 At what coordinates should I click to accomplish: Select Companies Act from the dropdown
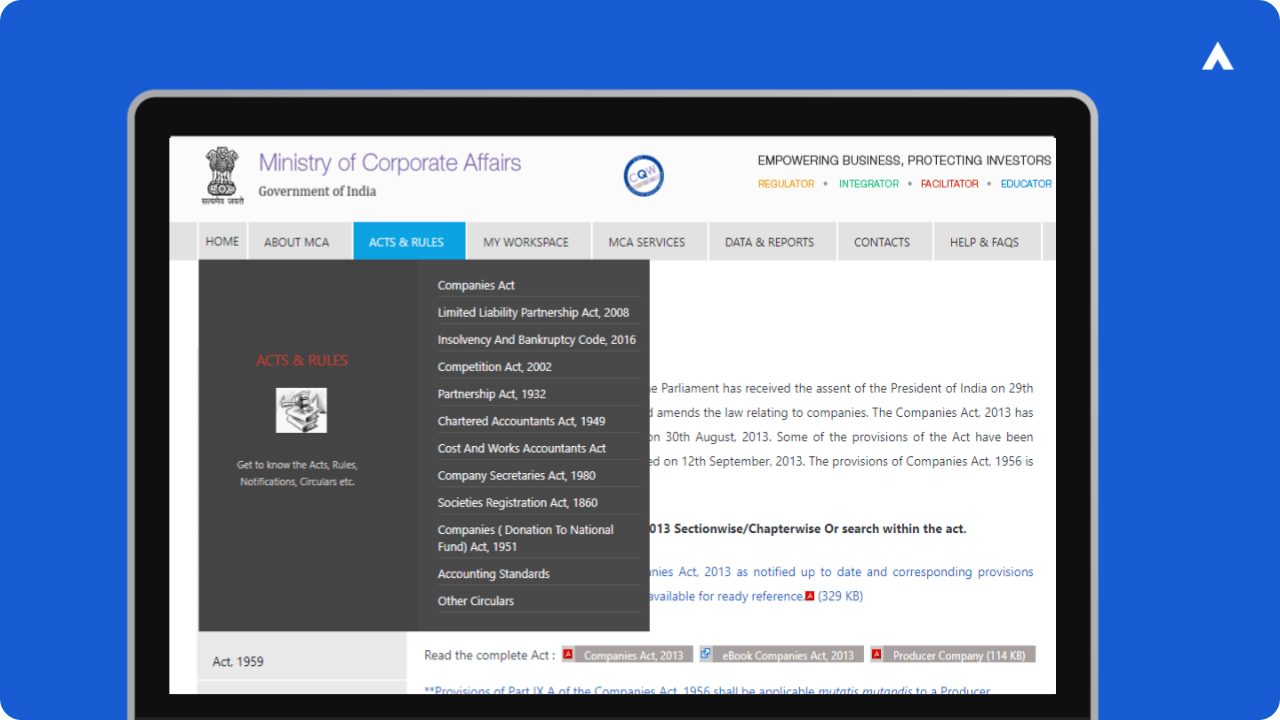click(476, 285)
